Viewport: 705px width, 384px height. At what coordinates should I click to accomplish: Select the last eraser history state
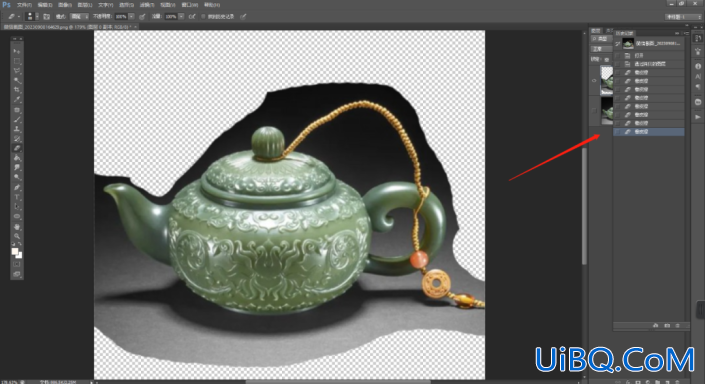(x=649, y=132)
